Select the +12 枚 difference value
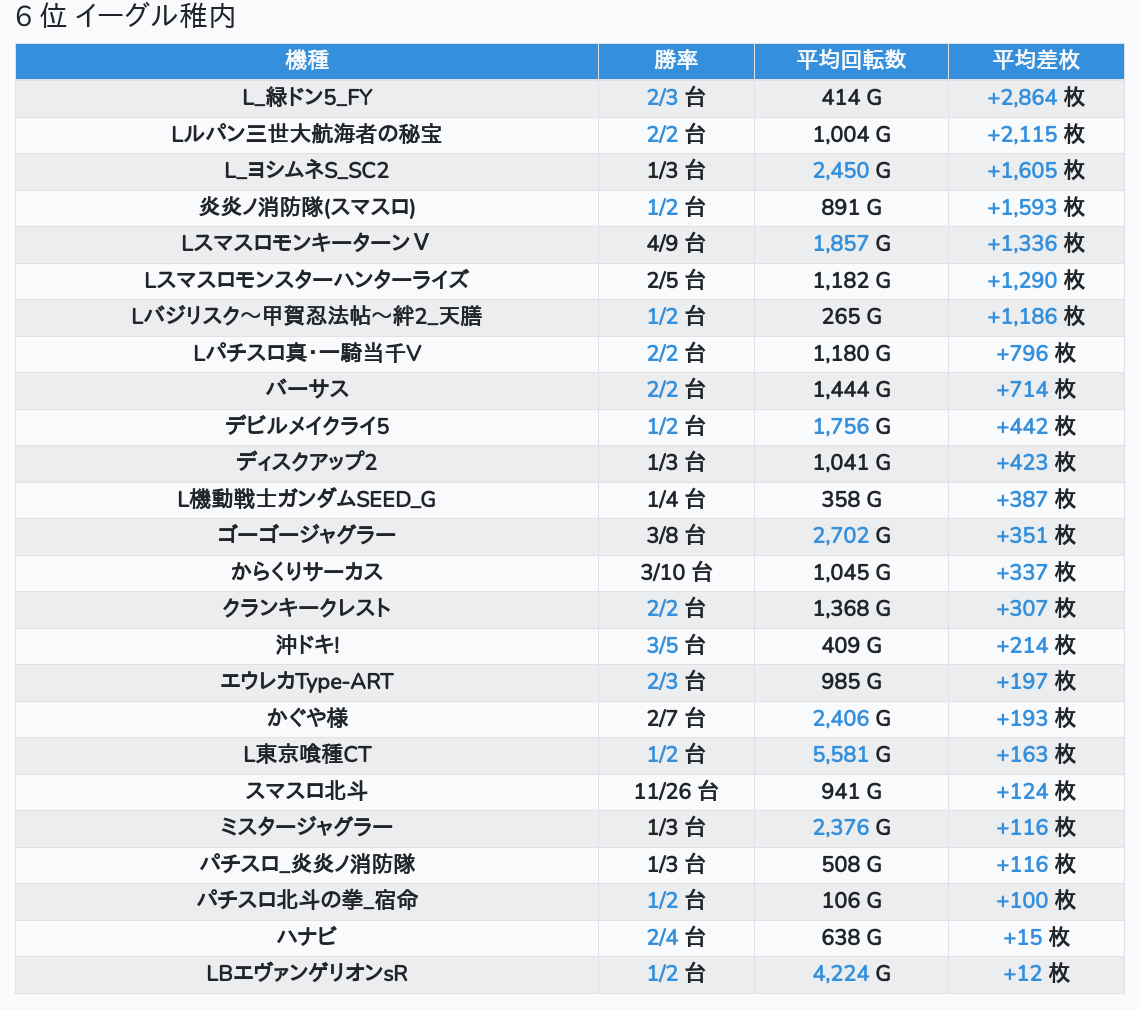1140x1010 pixels. [x=1036, y=974]
